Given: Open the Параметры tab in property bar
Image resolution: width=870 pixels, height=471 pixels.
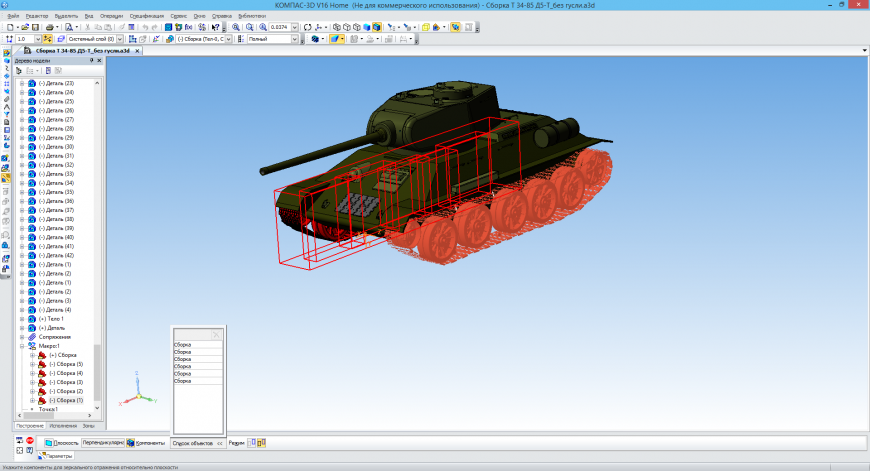Looking at the screenshot, I should pyautogui.click(x=55, y=456).
